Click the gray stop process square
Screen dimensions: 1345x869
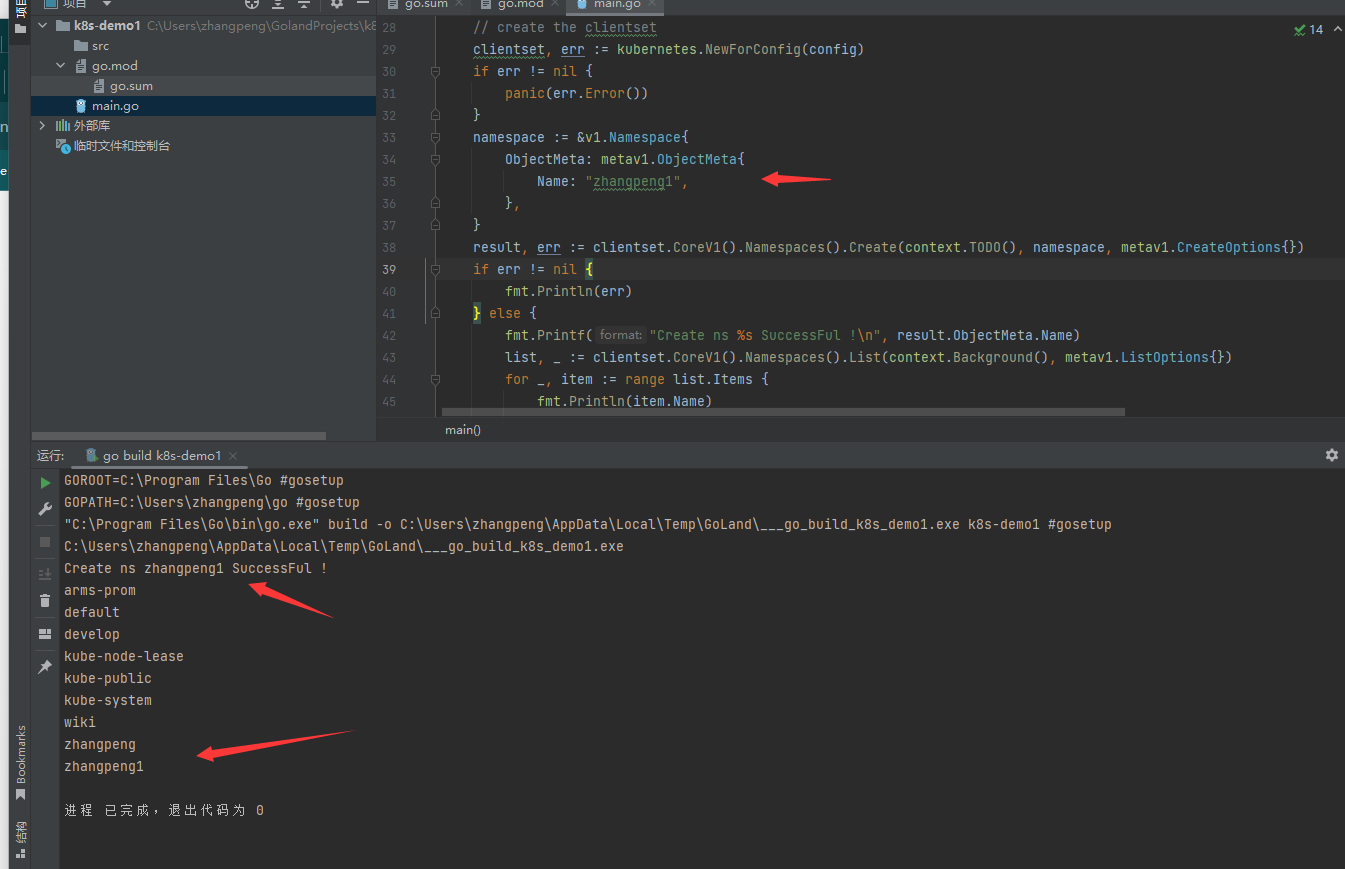coord(45,541)
